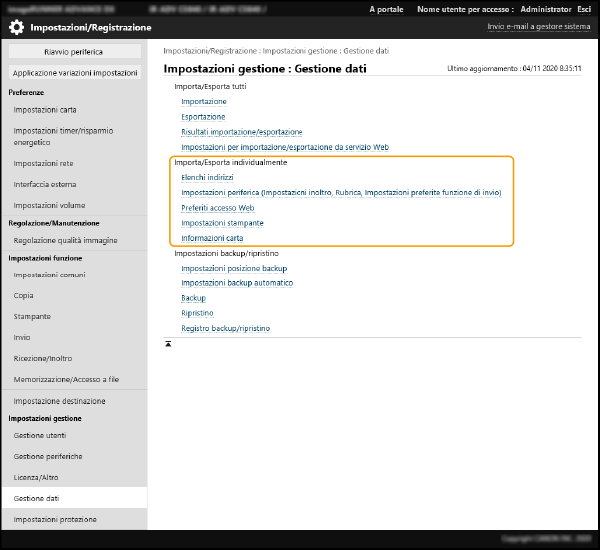
Task: Open the A portale link
Action: click(x=386, y=9)
